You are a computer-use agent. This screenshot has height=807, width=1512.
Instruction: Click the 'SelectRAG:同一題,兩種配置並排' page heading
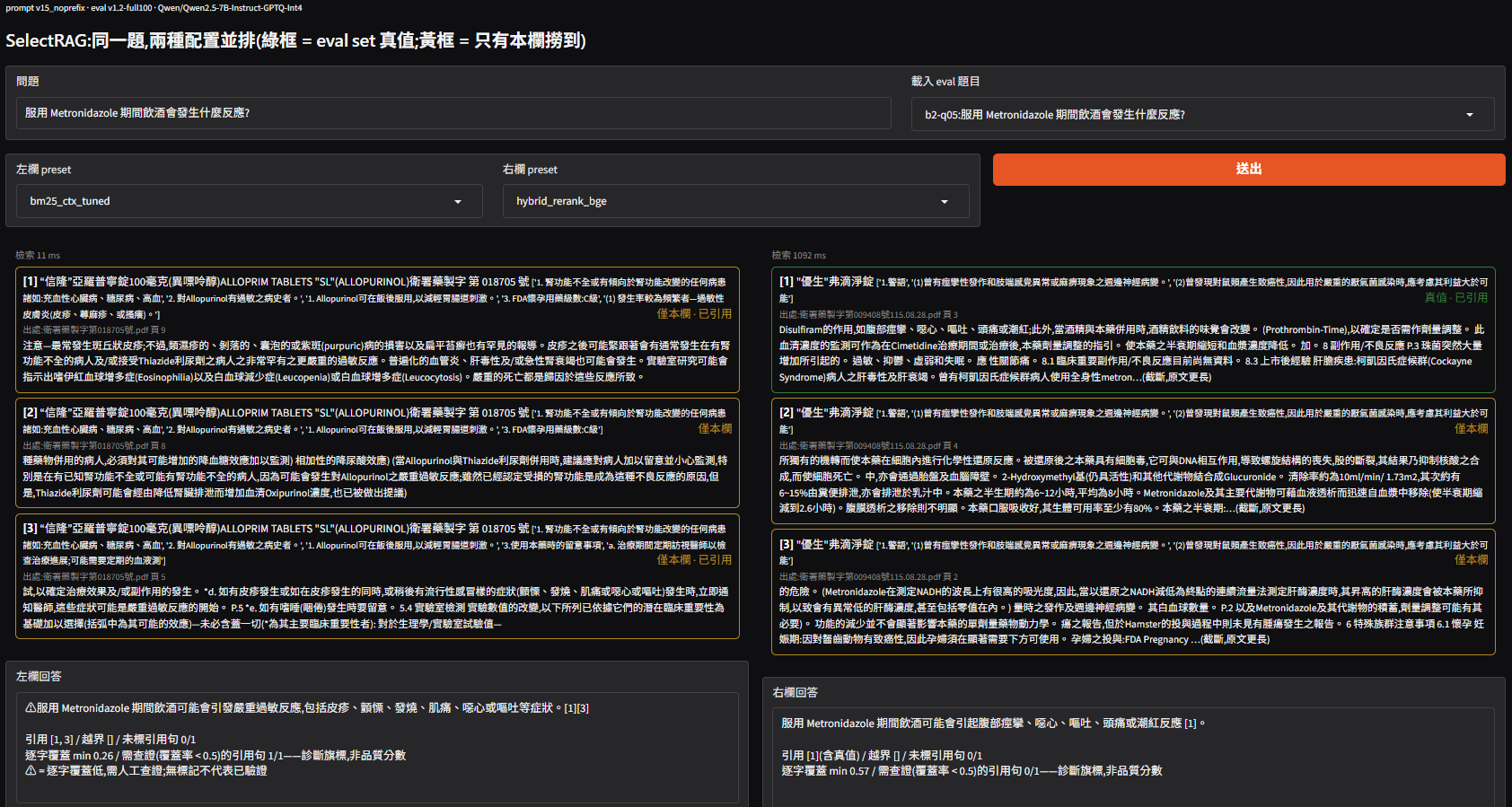coord(296,40)
